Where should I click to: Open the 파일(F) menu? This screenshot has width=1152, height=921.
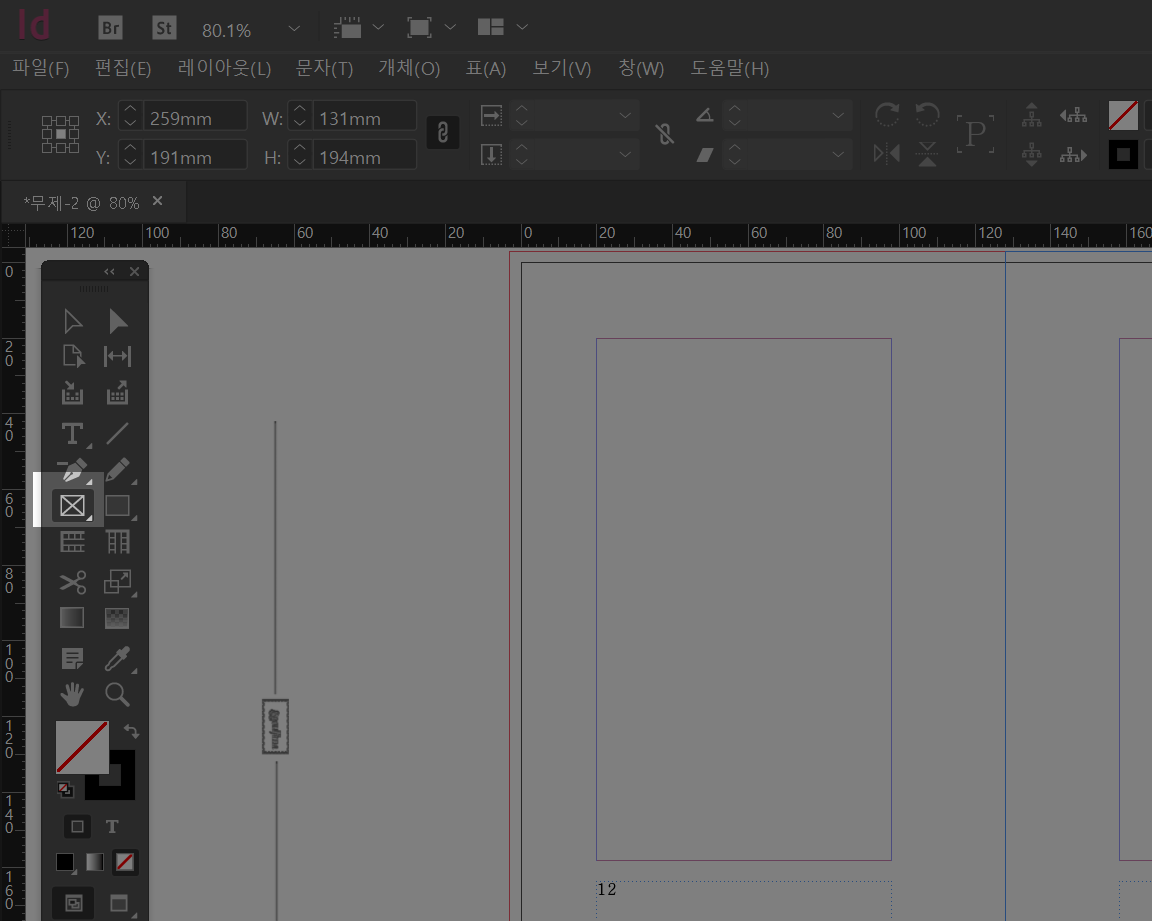coord(40,68)
